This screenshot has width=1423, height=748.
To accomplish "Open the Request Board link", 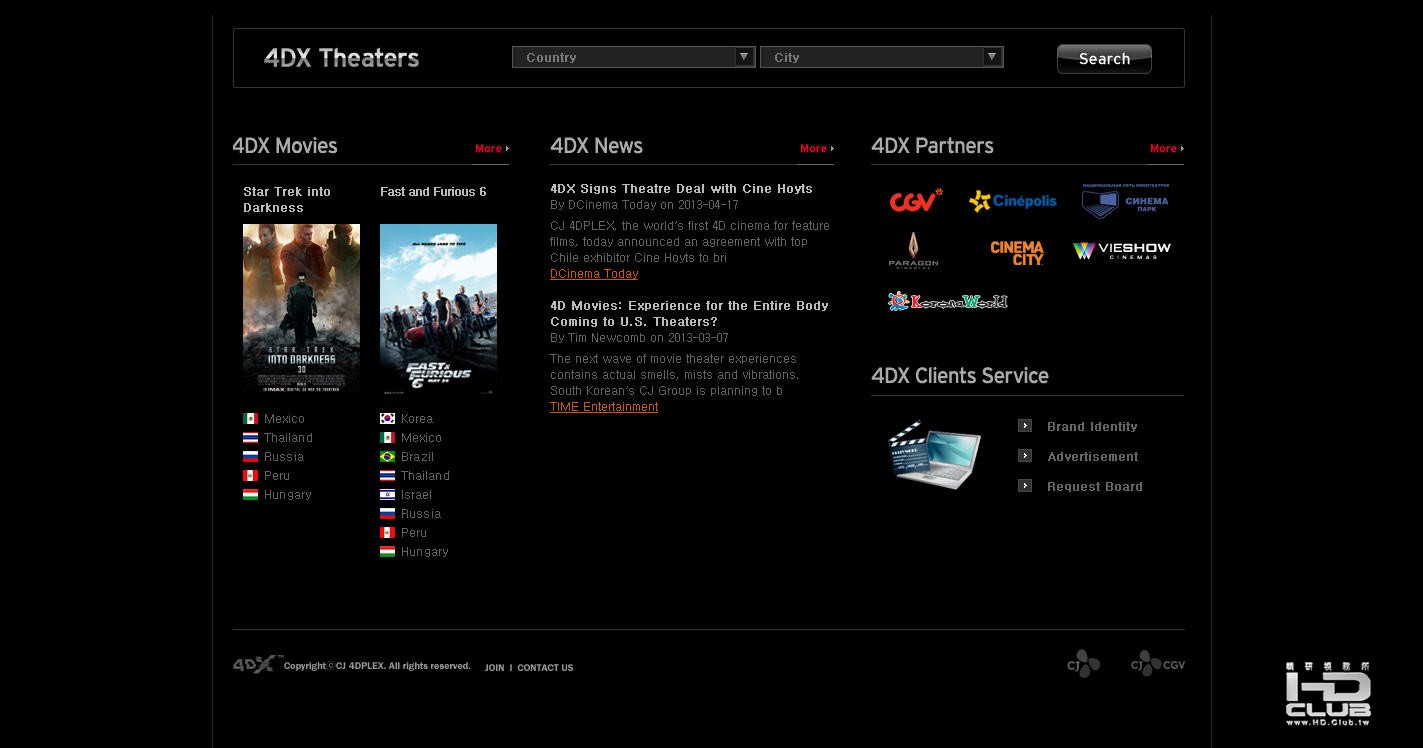I will tap(1095, 487).
